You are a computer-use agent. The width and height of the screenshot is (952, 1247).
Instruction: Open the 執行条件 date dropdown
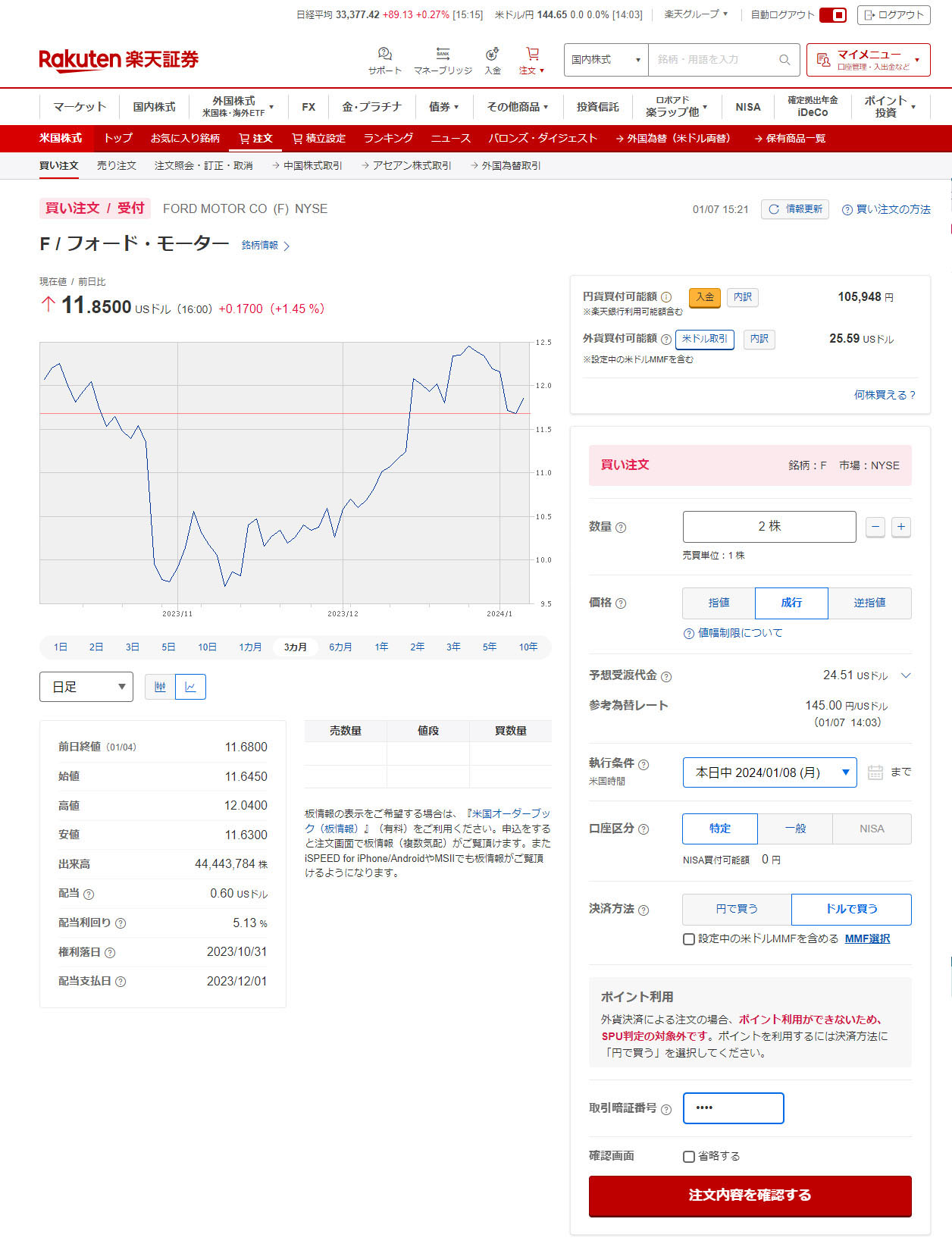[769, 772]
